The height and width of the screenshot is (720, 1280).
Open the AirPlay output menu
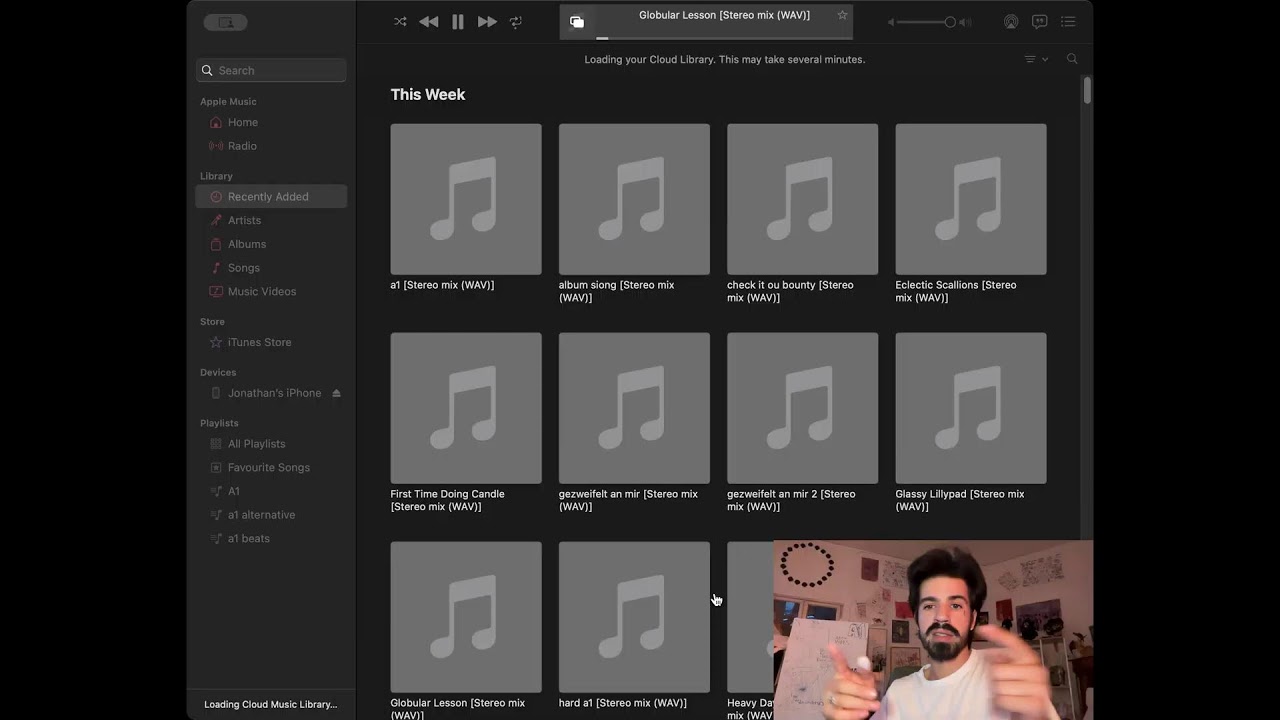coord(1011,22)
